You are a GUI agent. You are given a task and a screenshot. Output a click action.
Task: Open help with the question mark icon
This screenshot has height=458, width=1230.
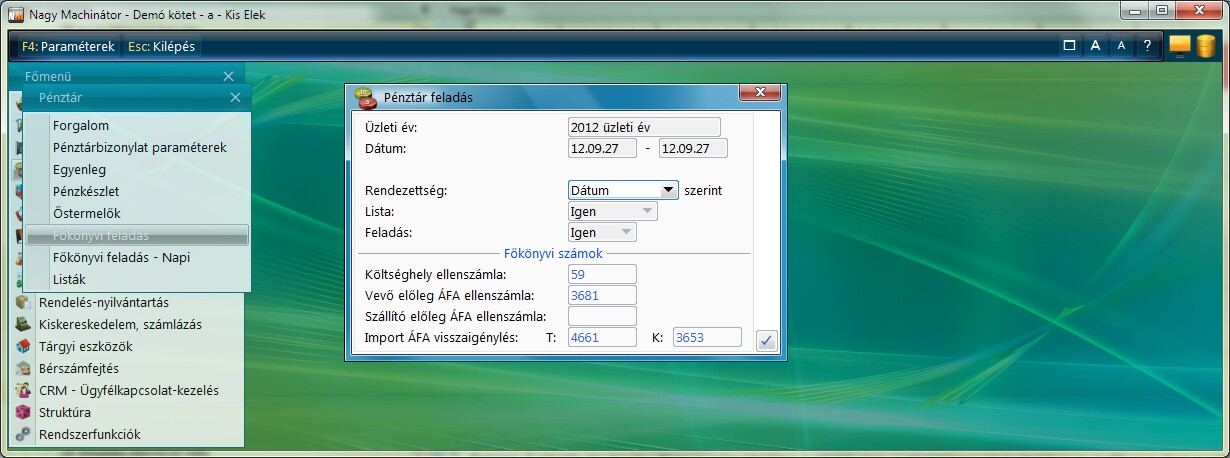tap(1147, 46)
